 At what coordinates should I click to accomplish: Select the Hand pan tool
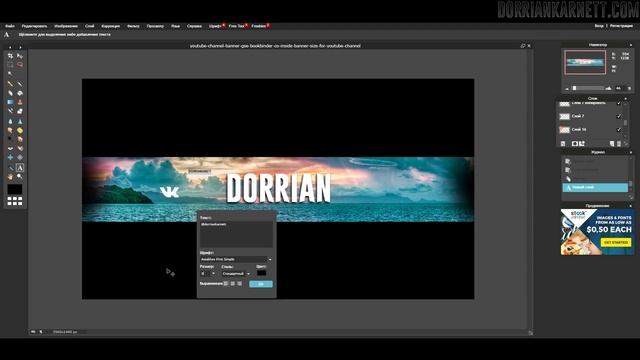(x=10, y=177)
